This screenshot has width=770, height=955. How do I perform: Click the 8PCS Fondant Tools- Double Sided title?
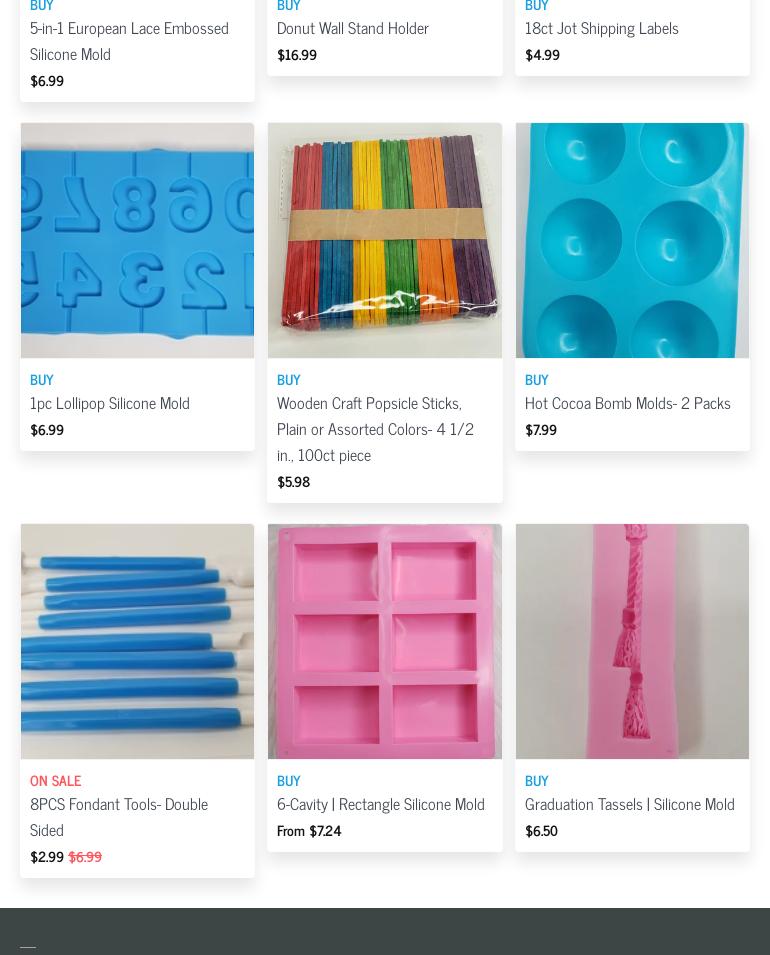point(119,817)
